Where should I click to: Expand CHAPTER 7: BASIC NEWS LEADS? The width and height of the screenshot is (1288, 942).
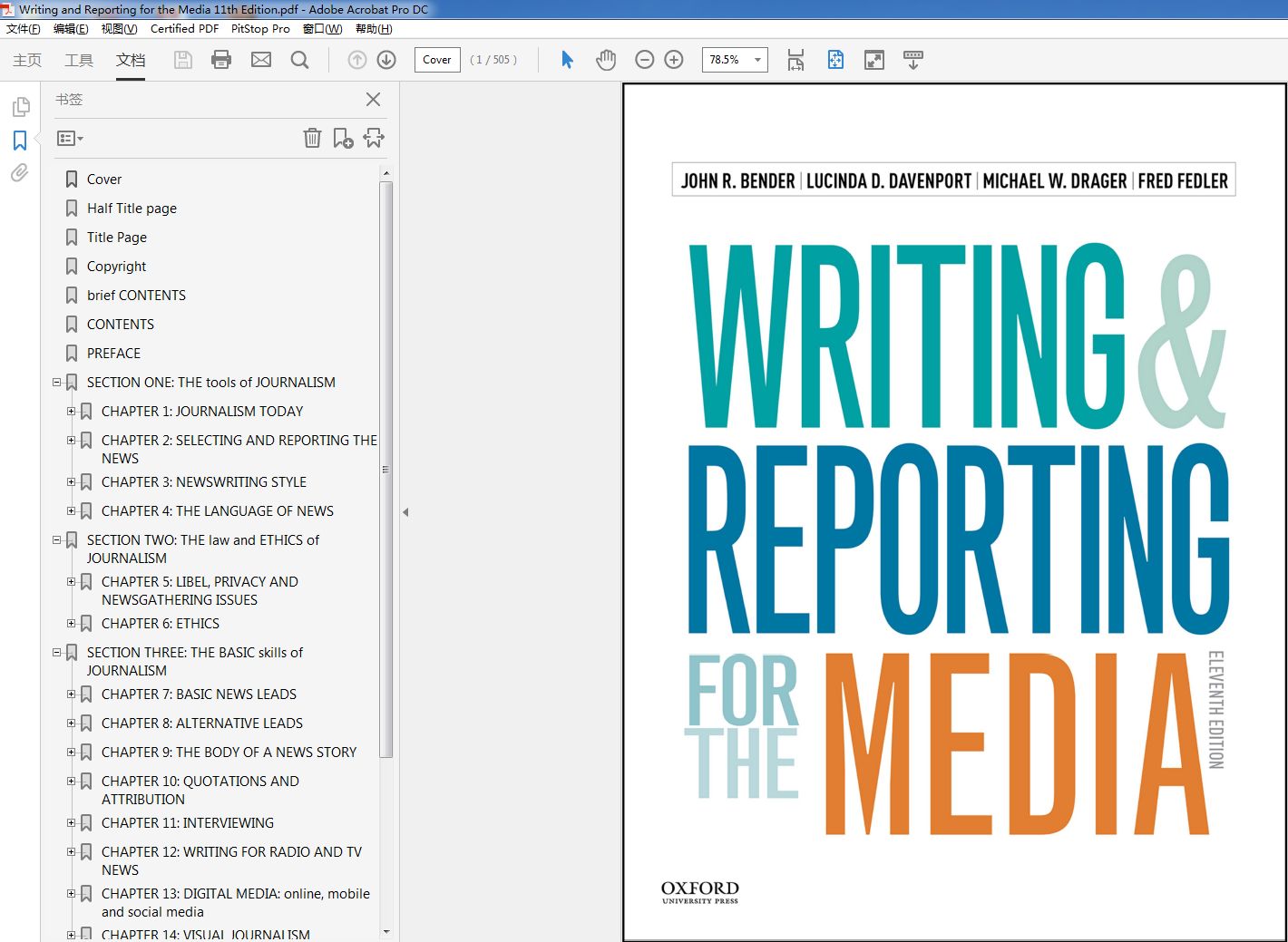tap(71, 694)
